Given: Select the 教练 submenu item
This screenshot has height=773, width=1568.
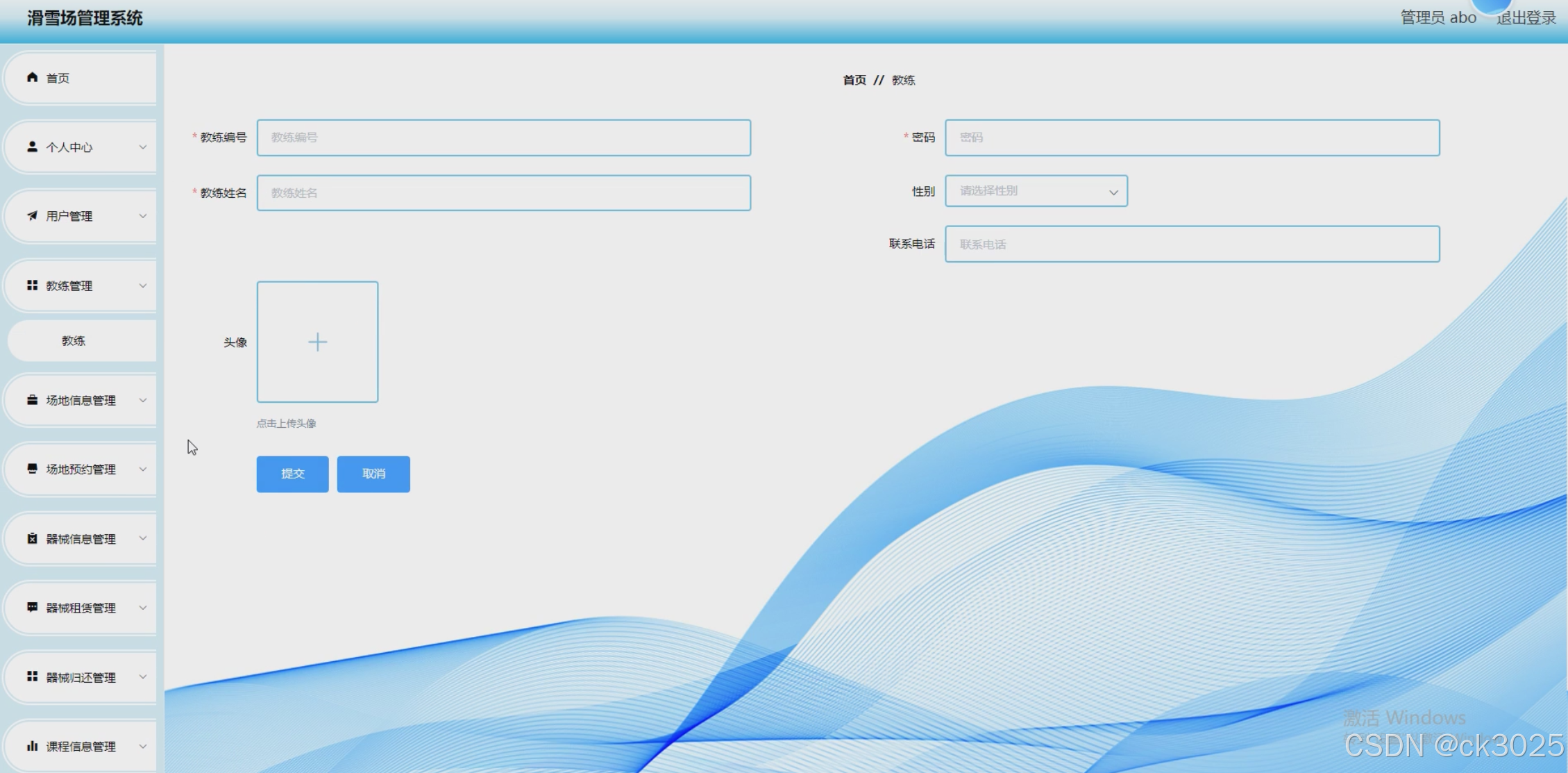Looking at the screenshot, I should coord(74,341).
